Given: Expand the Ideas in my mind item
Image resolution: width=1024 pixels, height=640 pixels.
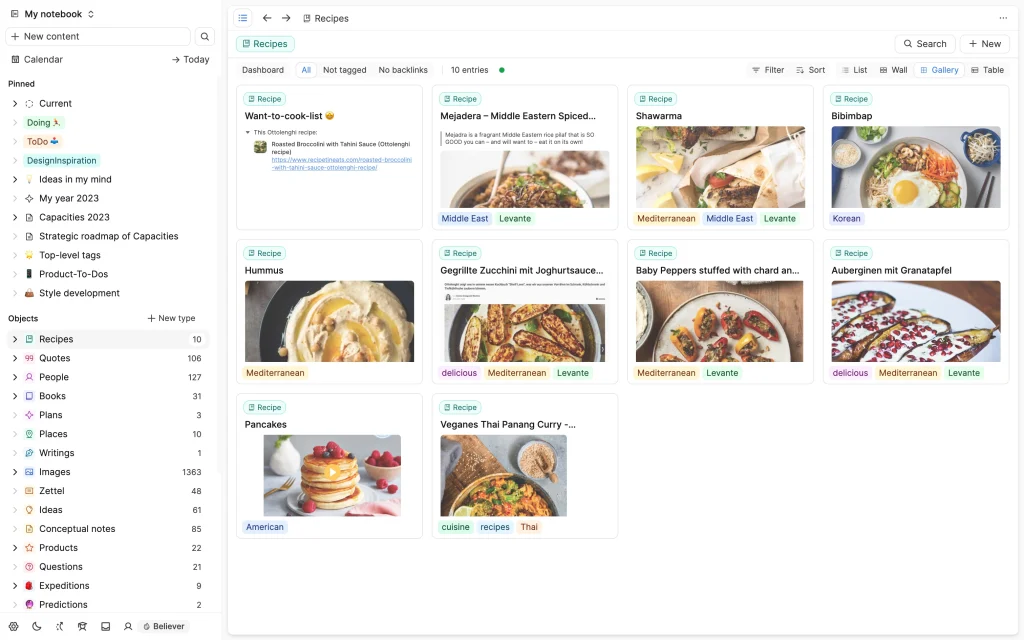Looking at the screenshot, I should tap(15, 180).
